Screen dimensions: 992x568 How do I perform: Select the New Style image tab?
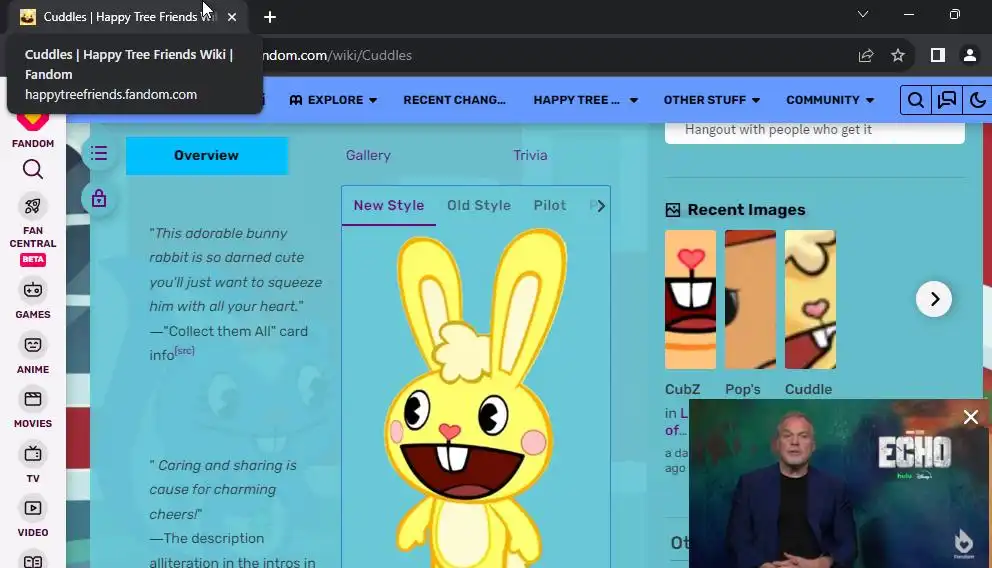388,206
